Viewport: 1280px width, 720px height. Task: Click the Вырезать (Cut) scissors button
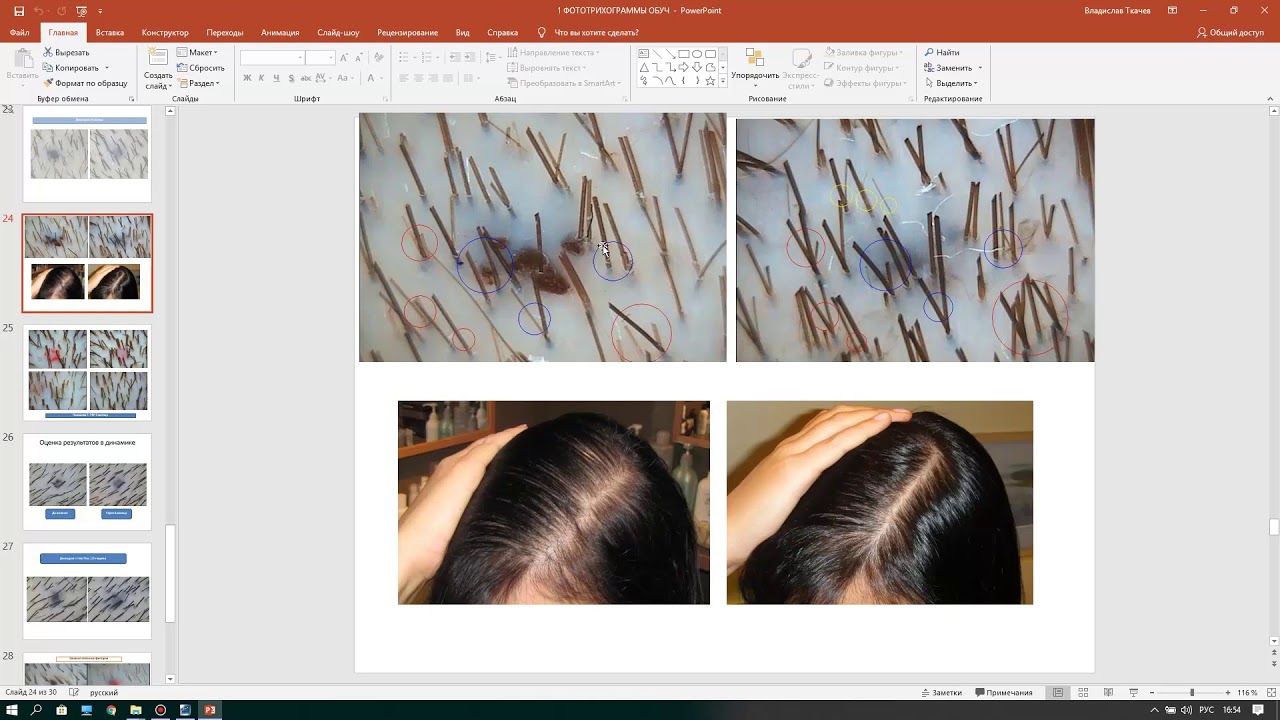(66, 52)
